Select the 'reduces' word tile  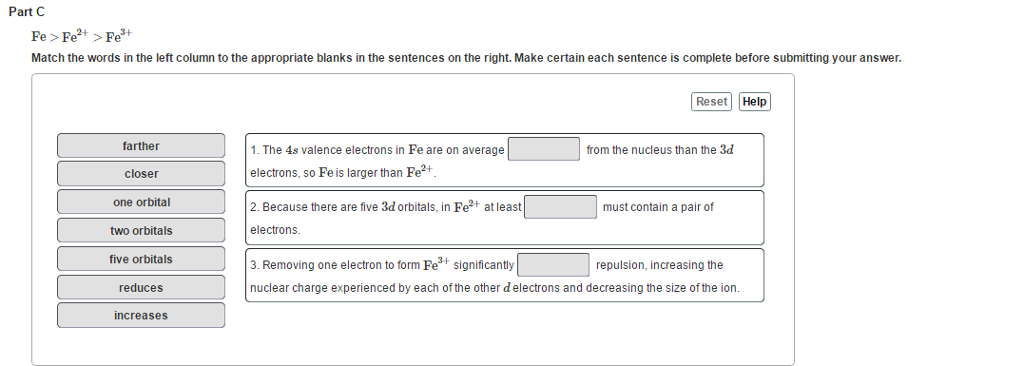tap(141, 288)
